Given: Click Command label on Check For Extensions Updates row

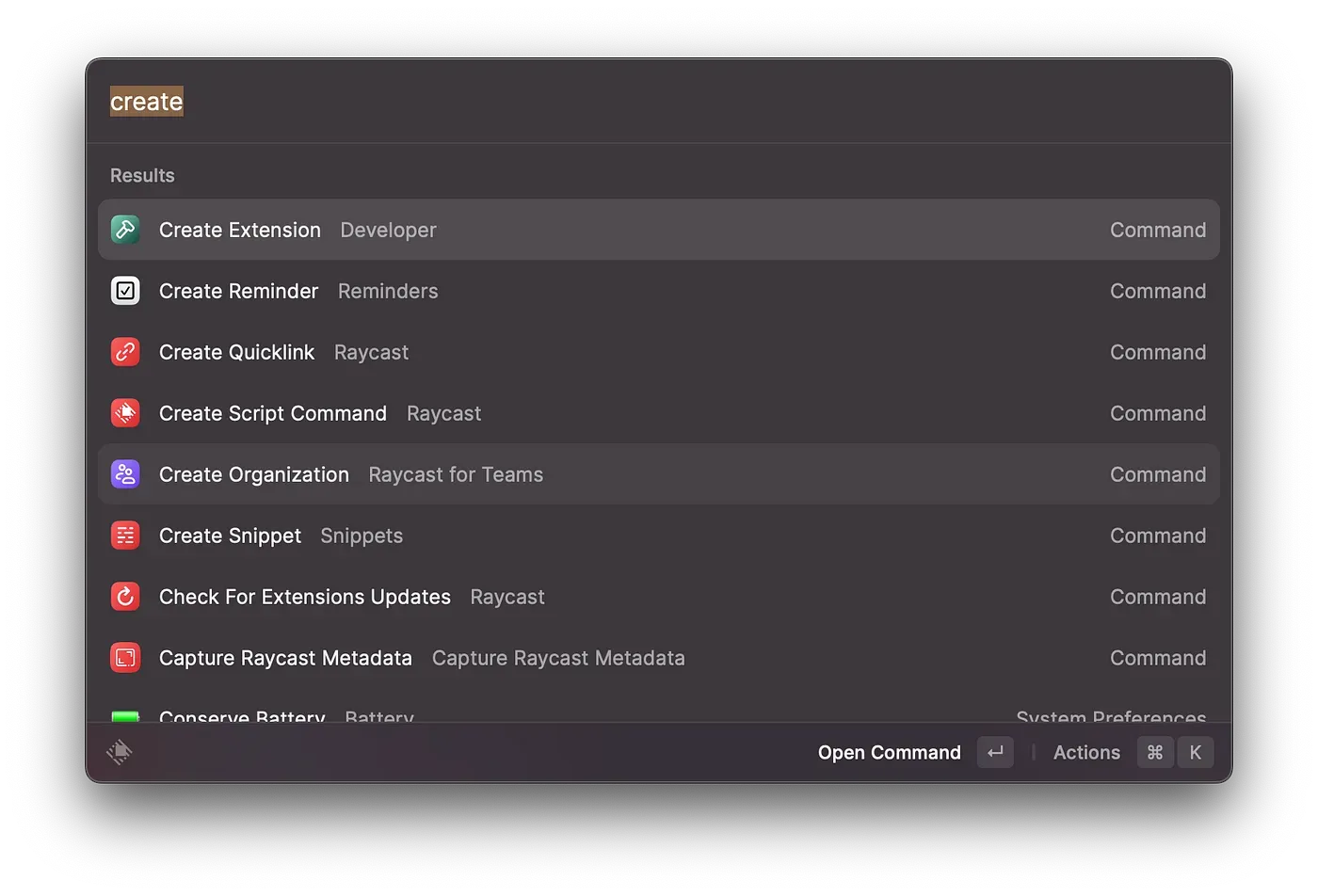Looking at the screenshot, I should [x=1158, y=597].
